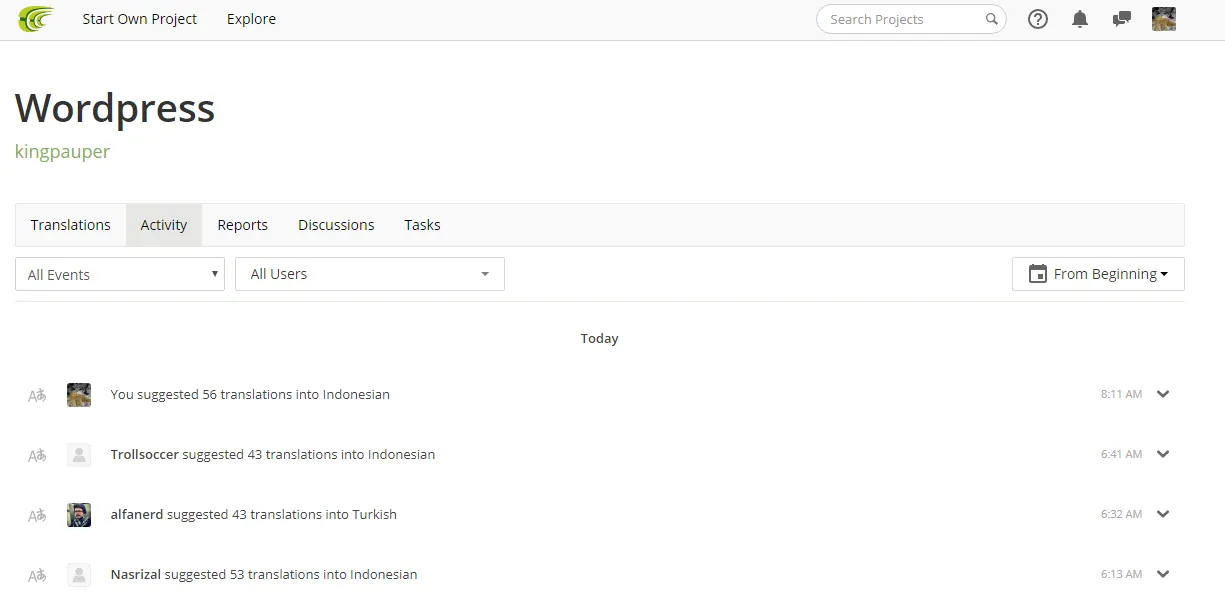Click the Today date heading
The image size is (1225, 609).
pyautogui.click(x=599, y=339)
